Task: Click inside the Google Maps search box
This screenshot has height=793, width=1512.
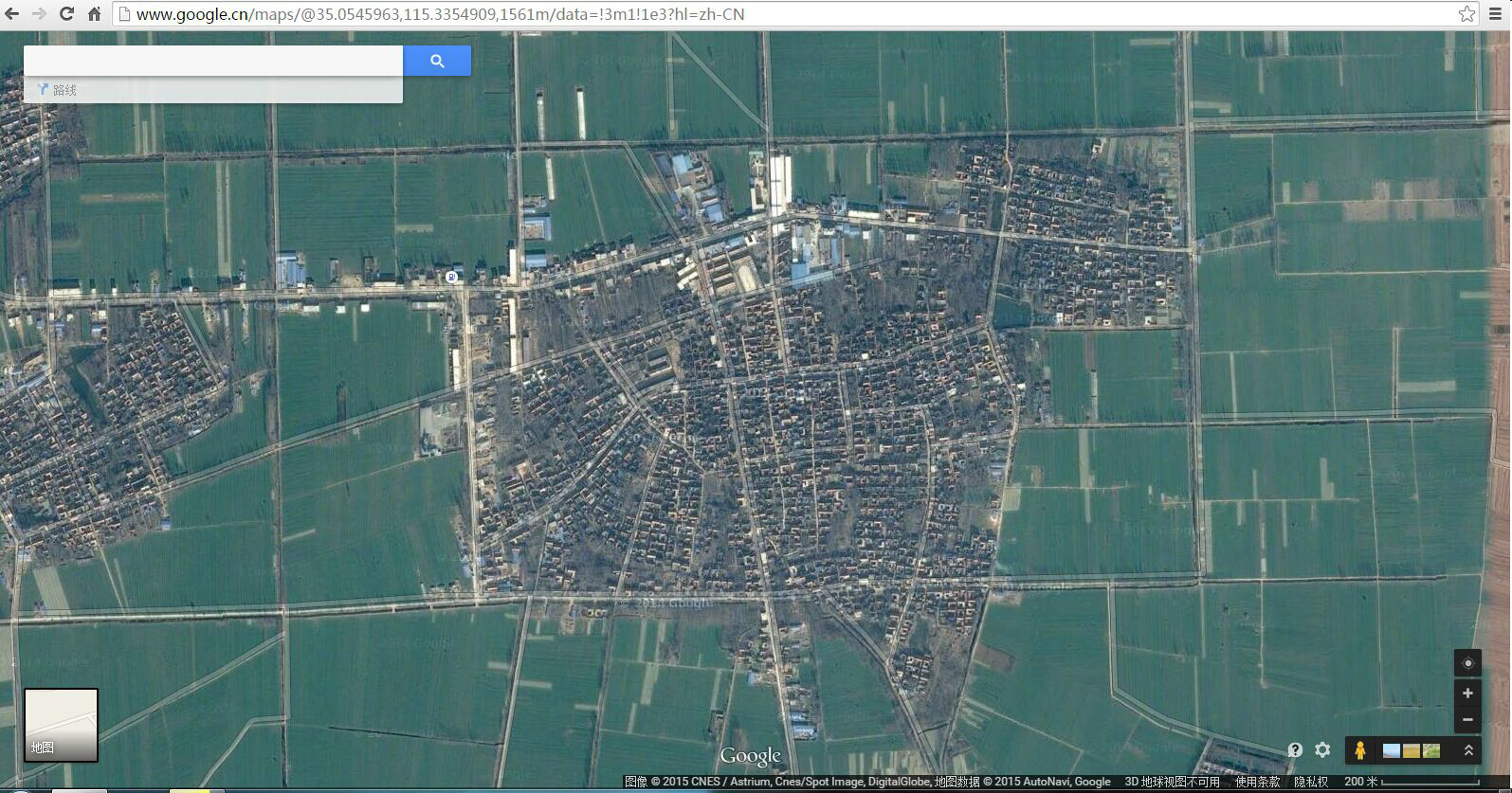Action: pyautogui.click(x=213, y=61)
